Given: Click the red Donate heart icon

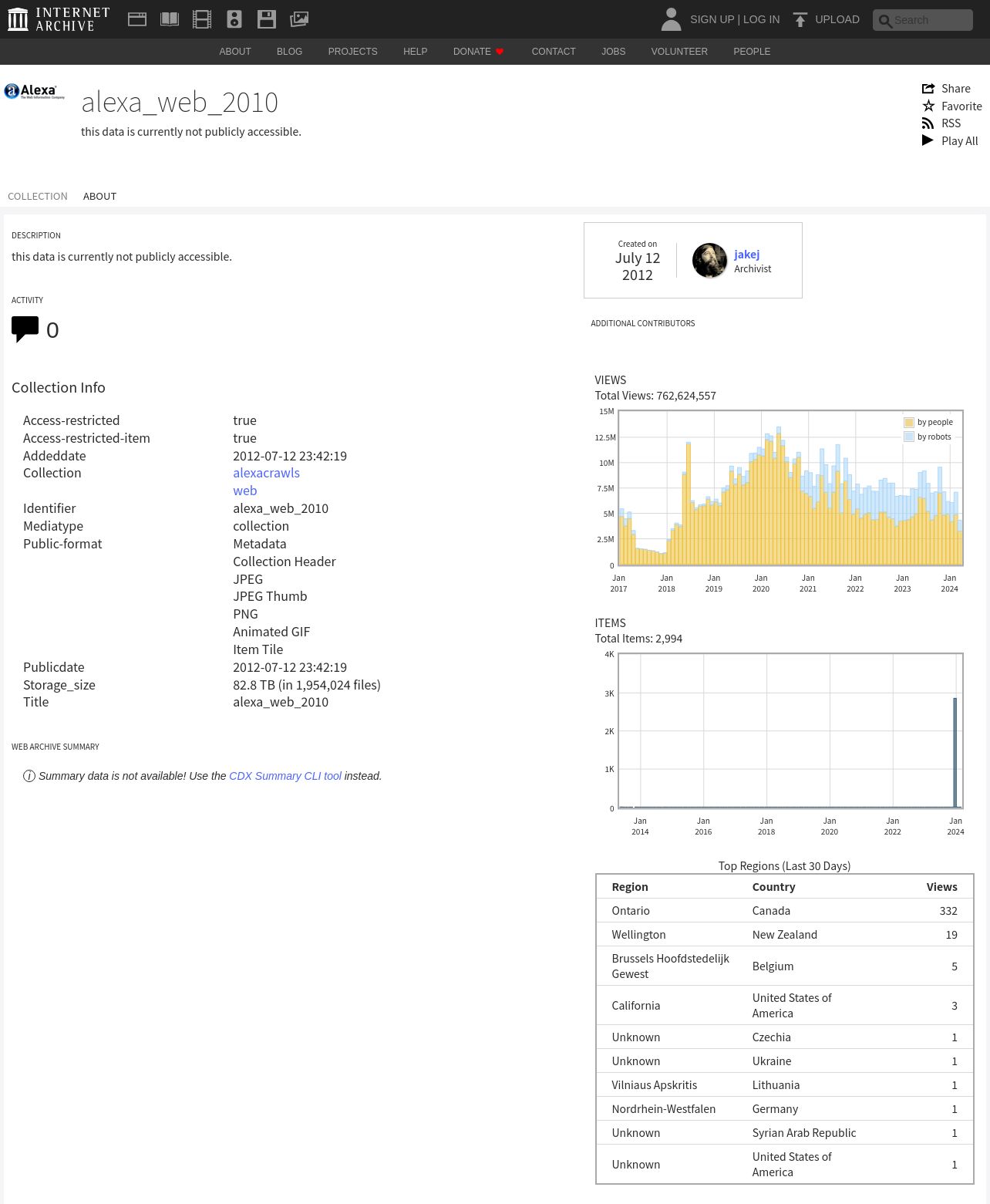Looking at the screenshot, I should pos(500,52).
